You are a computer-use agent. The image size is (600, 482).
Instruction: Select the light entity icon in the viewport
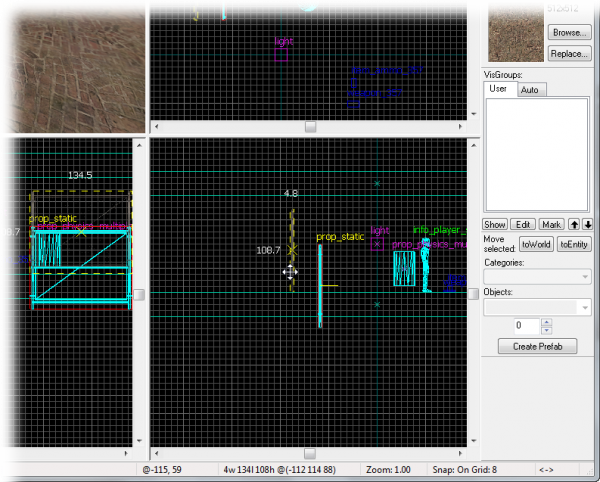click(x=377, y=243)
